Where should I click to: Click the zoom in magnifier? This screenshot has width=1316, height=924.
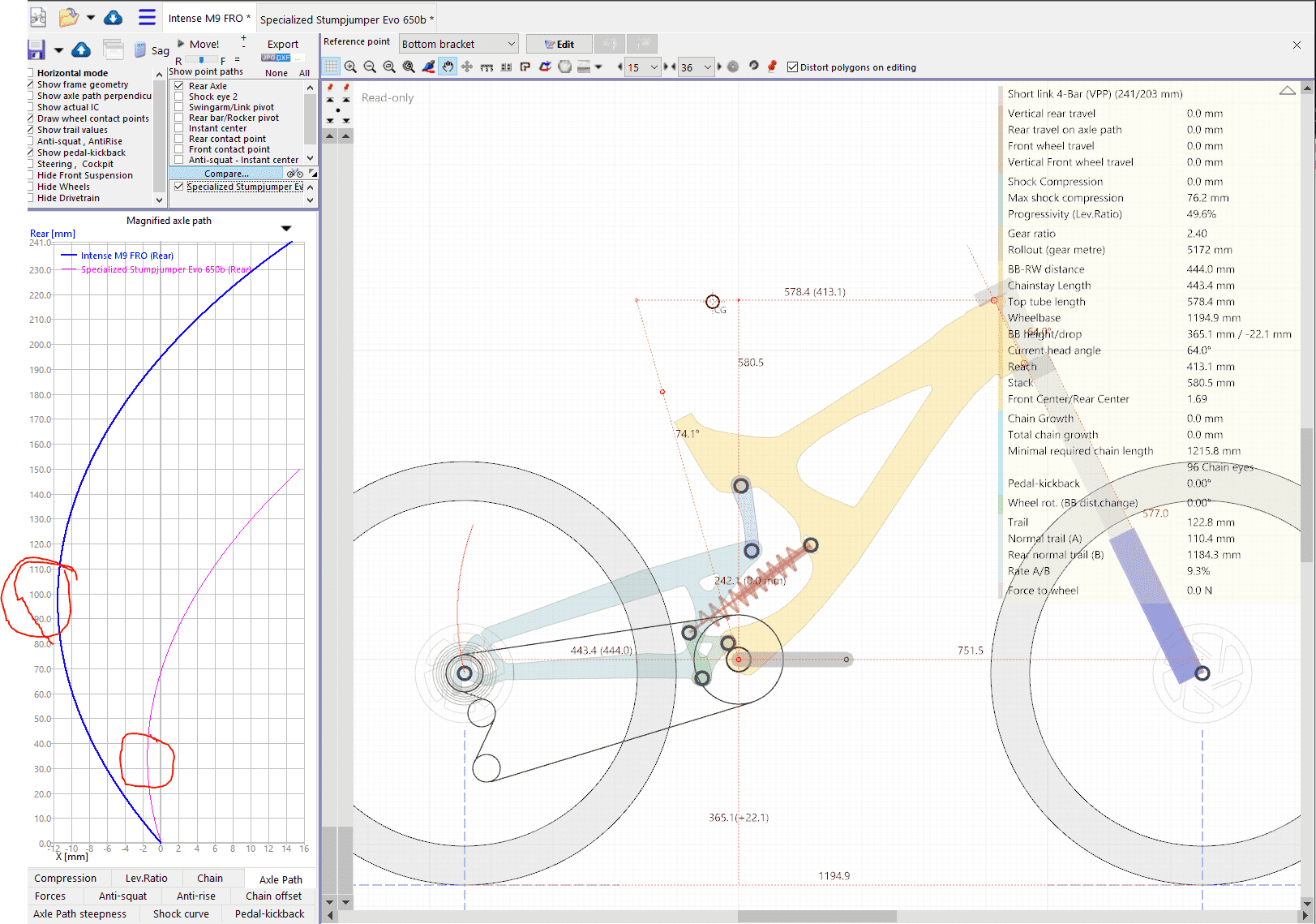pos(350,67)
